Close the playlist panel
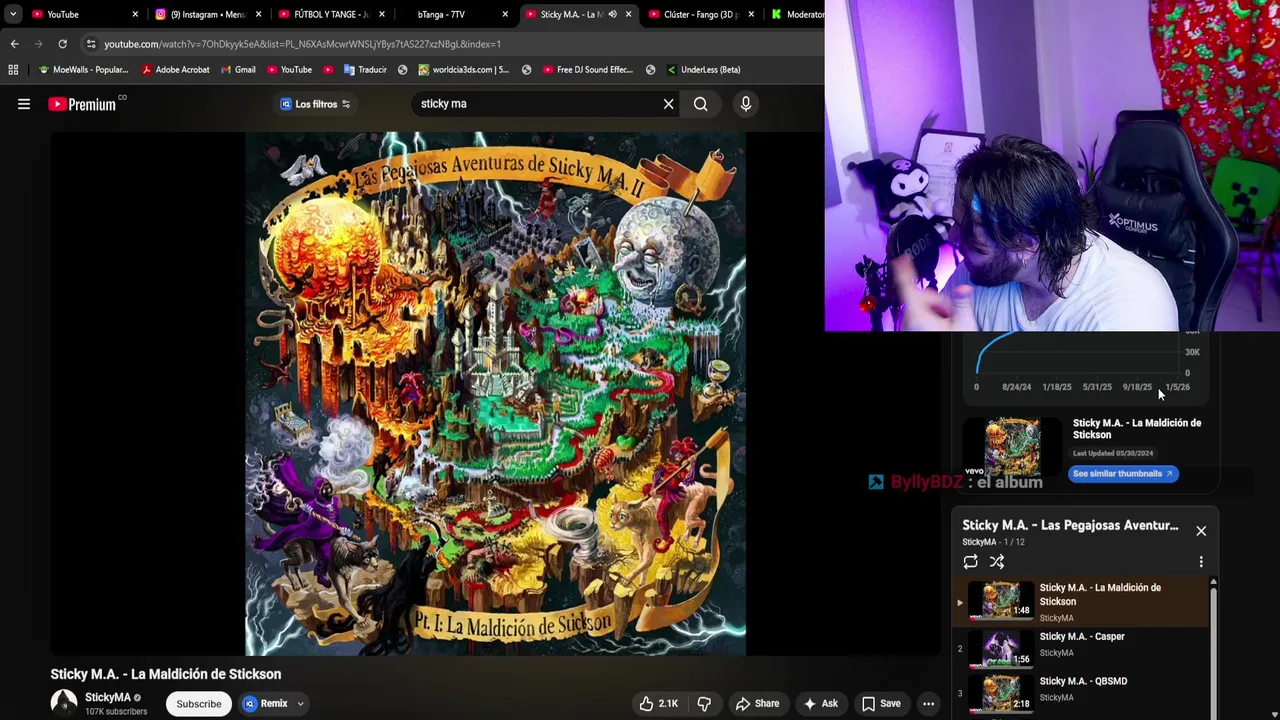Screen dimensions: 1280x720 point(1201,531)
